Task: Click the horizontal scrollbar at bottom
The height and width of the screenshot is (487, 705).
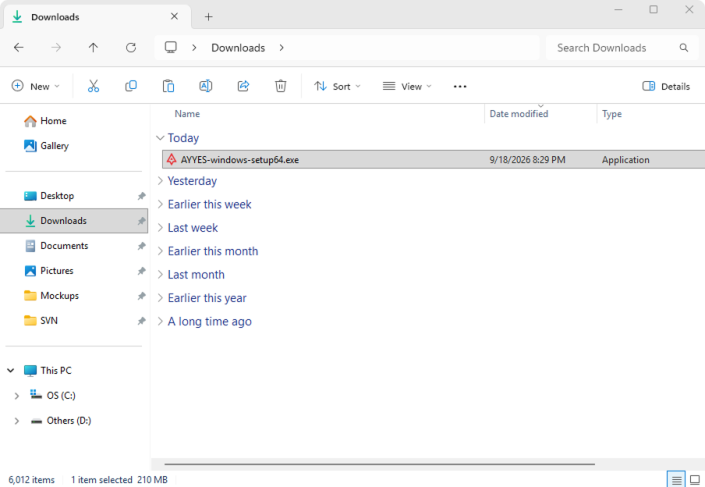Action: [x=380, y=464]
